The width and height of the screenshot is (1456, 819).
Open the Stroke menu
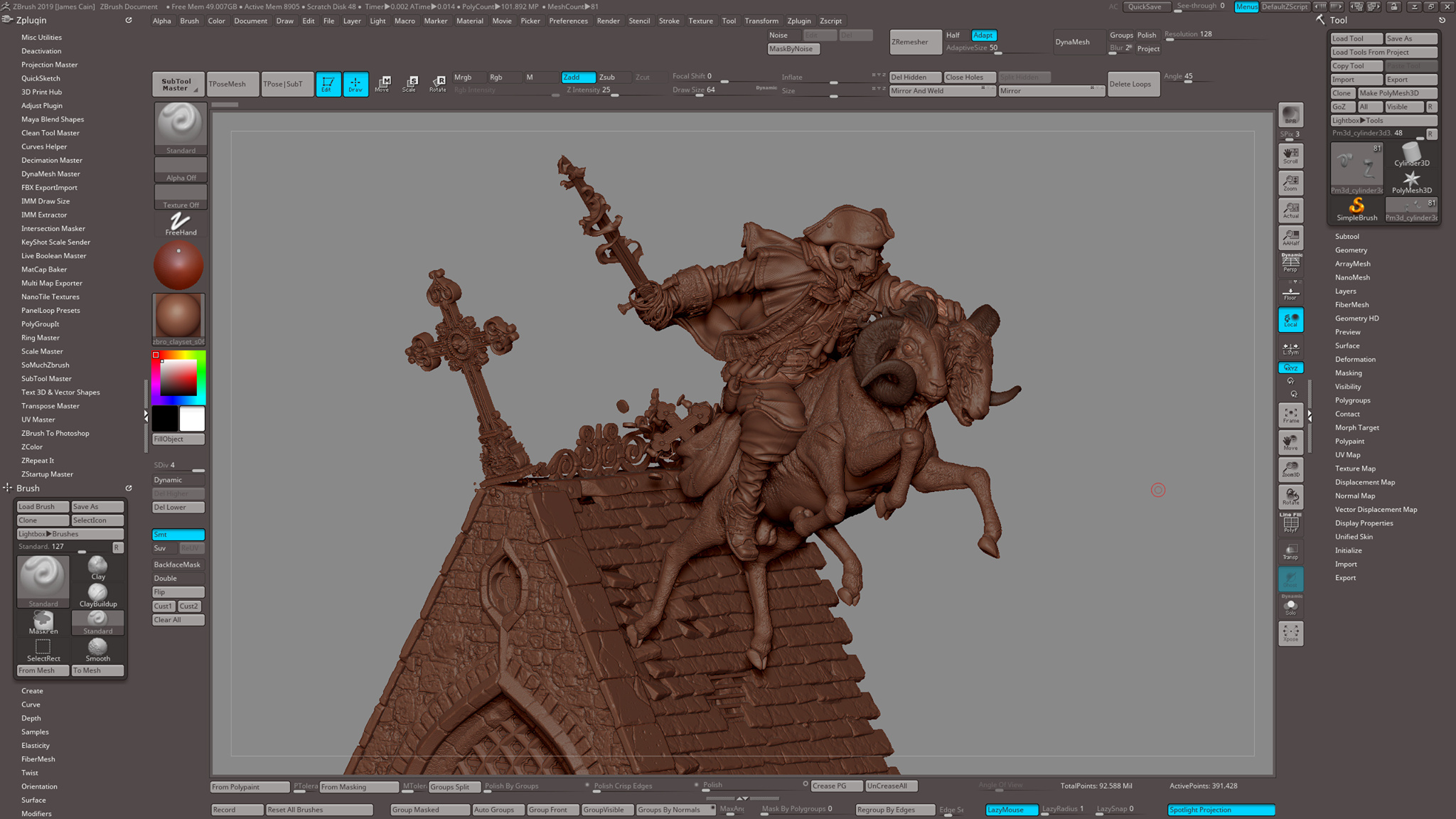coord(669,21)
